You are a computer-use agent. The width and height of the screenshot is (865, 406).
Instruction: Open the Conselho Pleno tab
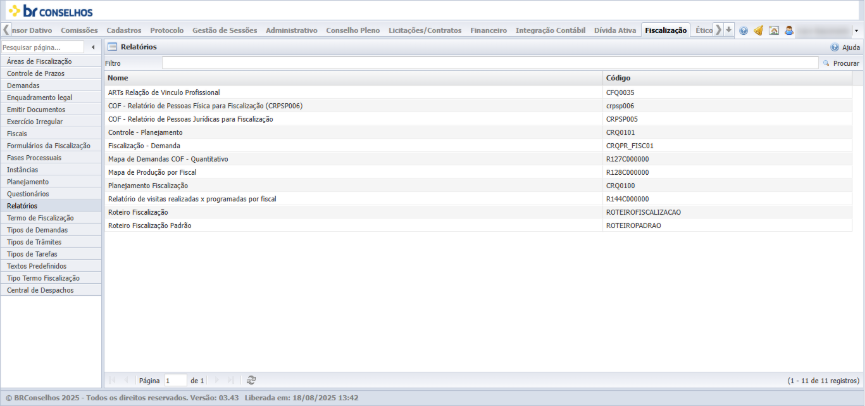pyautogui.click(x=353, y=30)
